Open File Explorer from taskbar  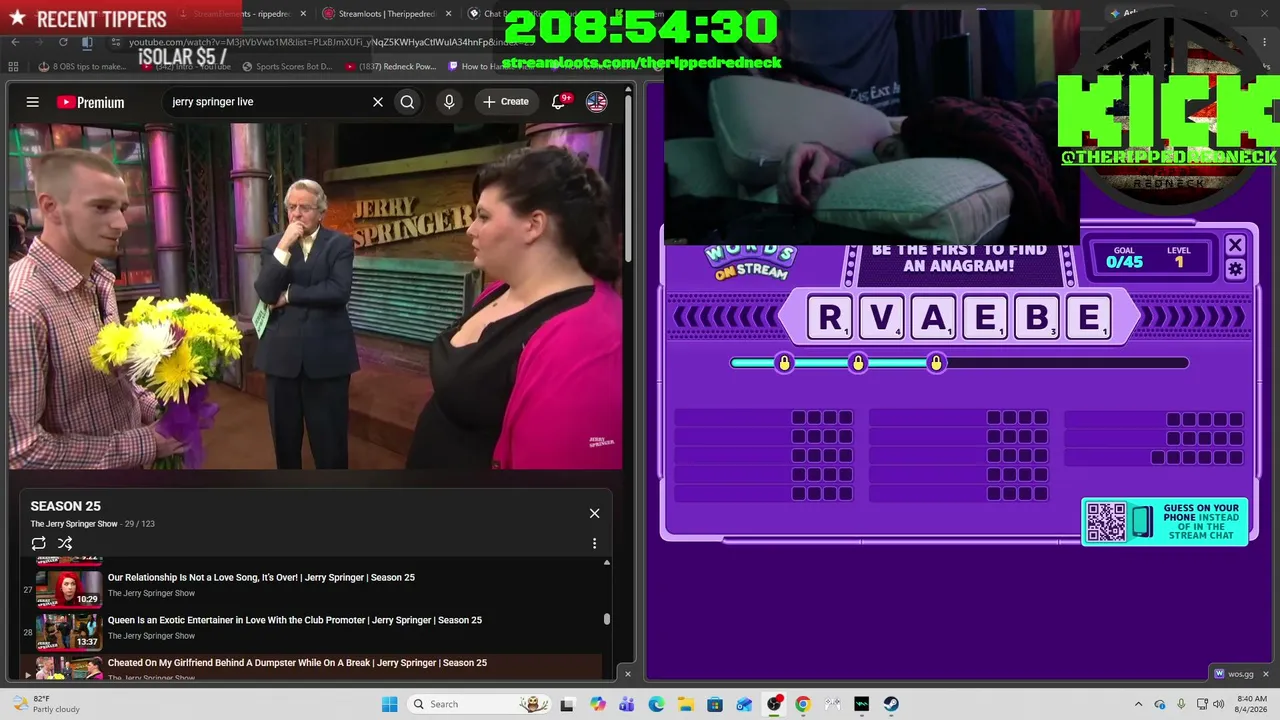686,704
